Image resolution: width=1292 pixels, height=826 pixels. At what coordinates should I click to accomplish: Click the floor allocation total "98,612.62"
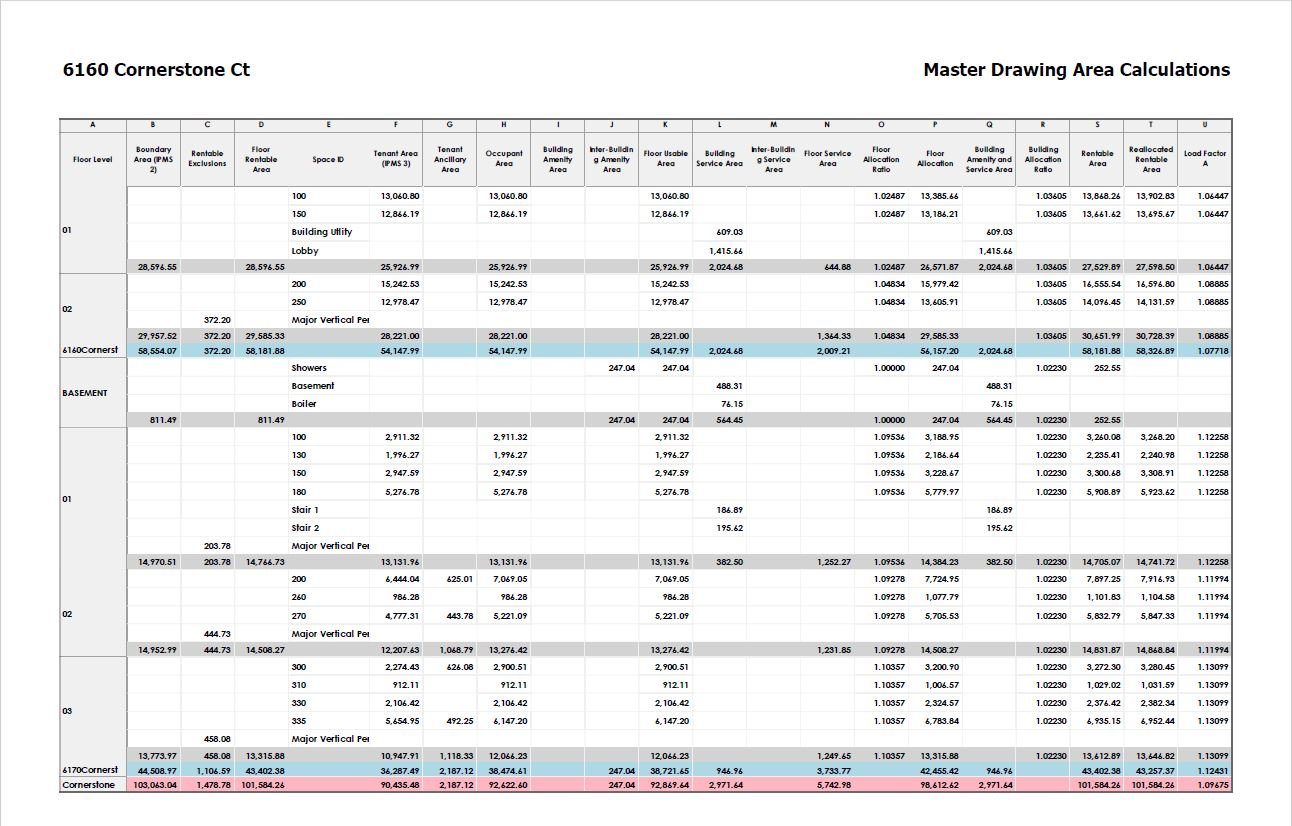coord(939,785)
